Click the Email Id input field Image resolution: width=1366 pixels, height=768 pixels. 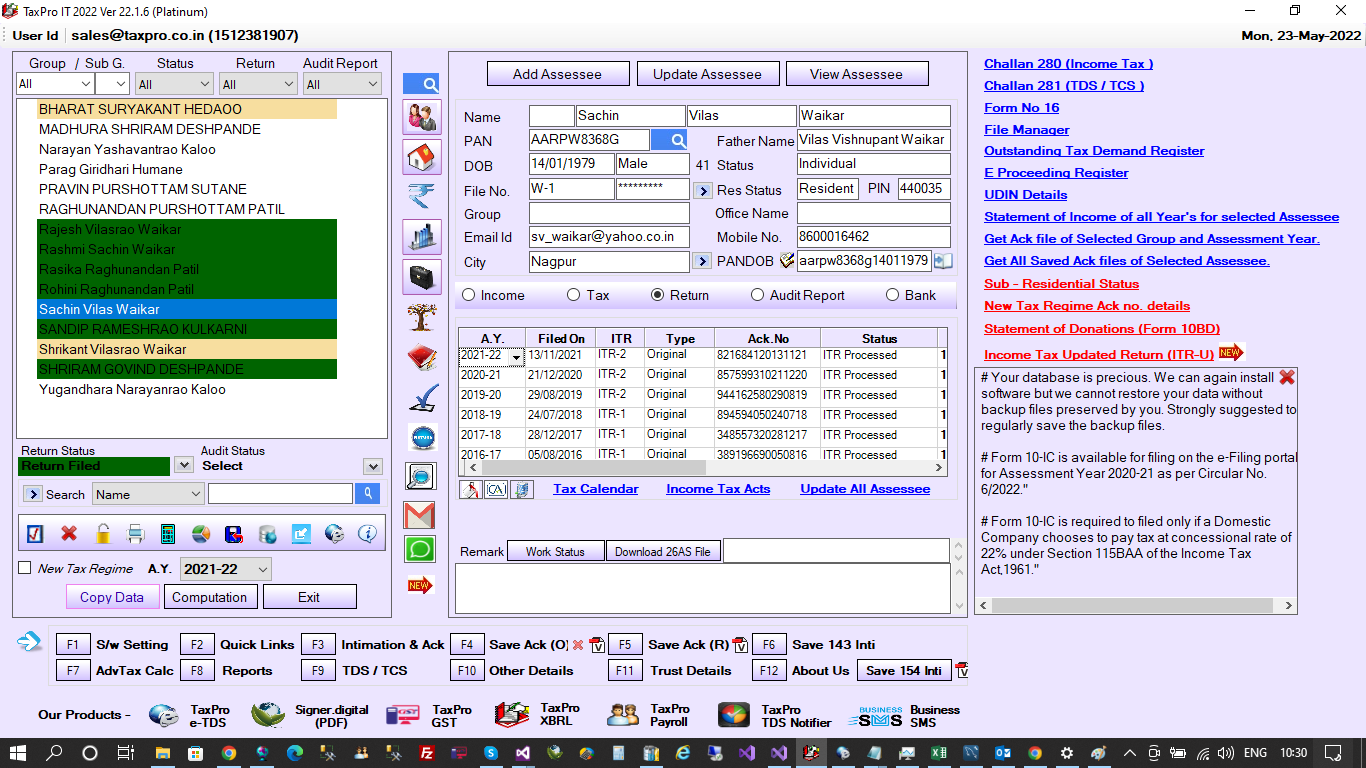point(609,237)
